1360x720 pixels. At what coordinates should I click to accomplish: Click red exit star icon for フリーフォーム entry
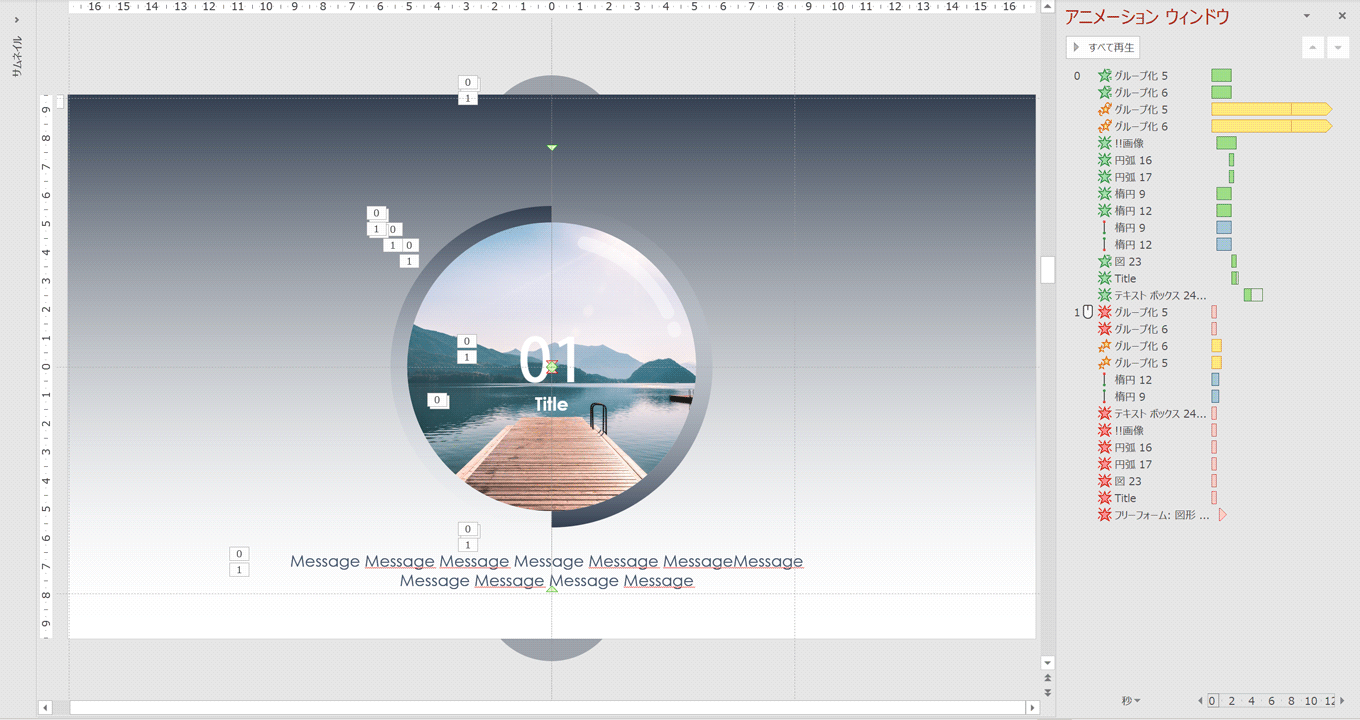coord(1105,515)
